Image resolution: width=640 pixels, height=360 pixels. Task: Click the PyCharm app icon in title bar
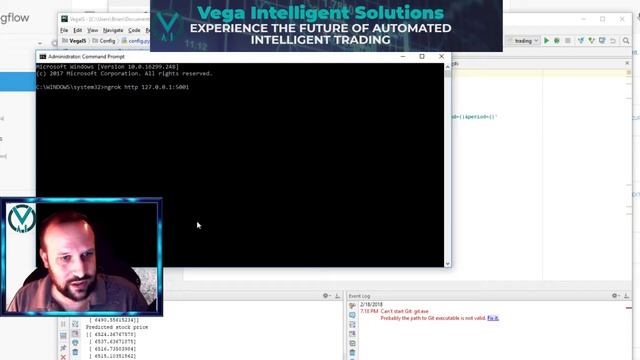[x=64, y=19]
